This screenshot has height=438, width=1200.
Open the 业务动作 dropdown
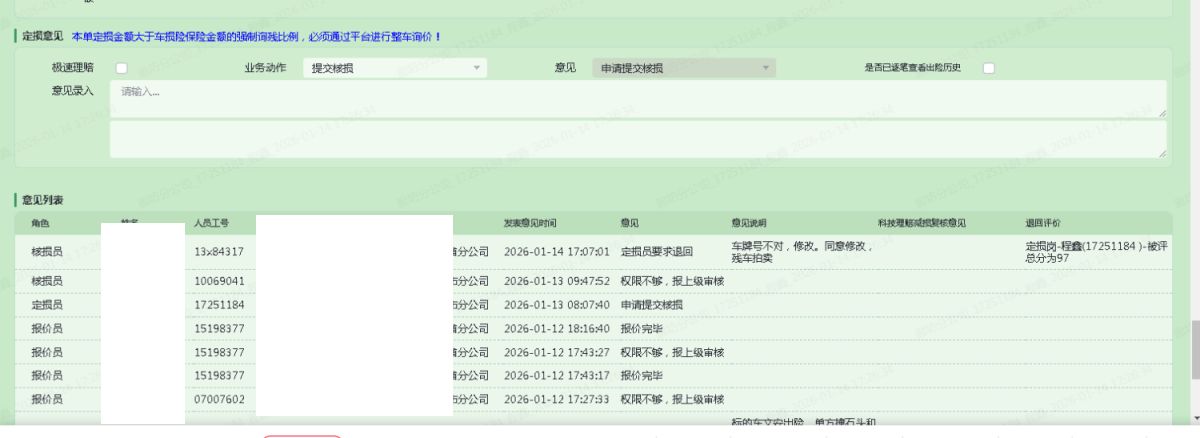pos(394,68)
